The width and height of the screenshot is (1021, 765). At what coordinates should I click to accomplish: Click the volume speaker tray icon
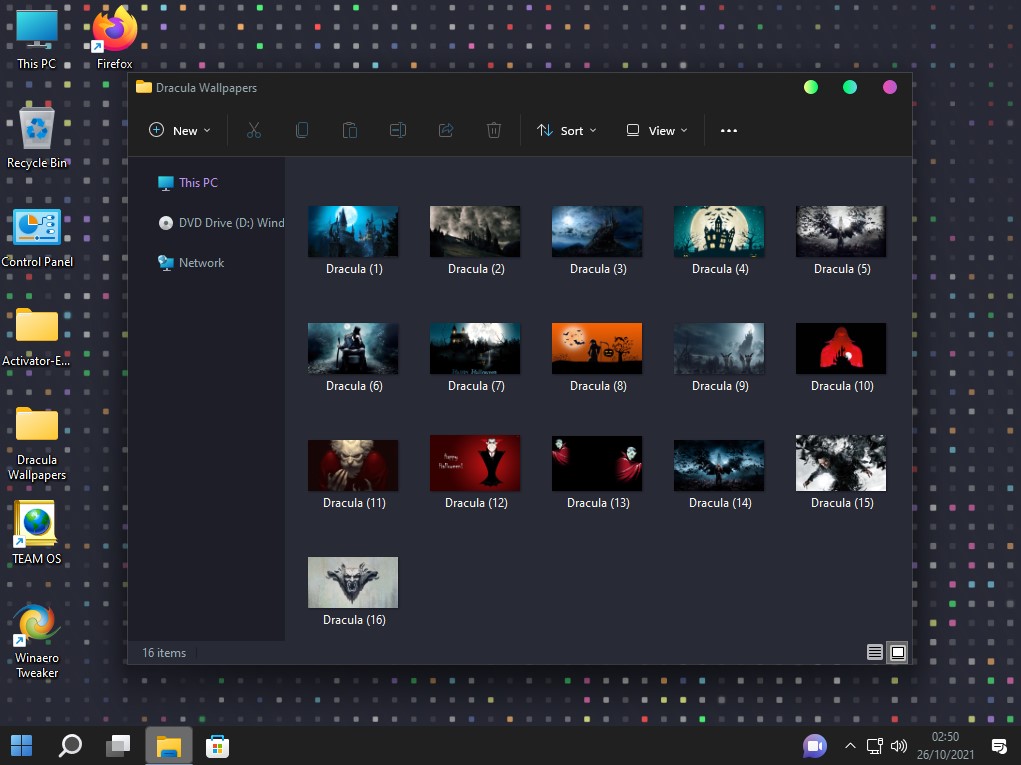click(x=899, y=746)
